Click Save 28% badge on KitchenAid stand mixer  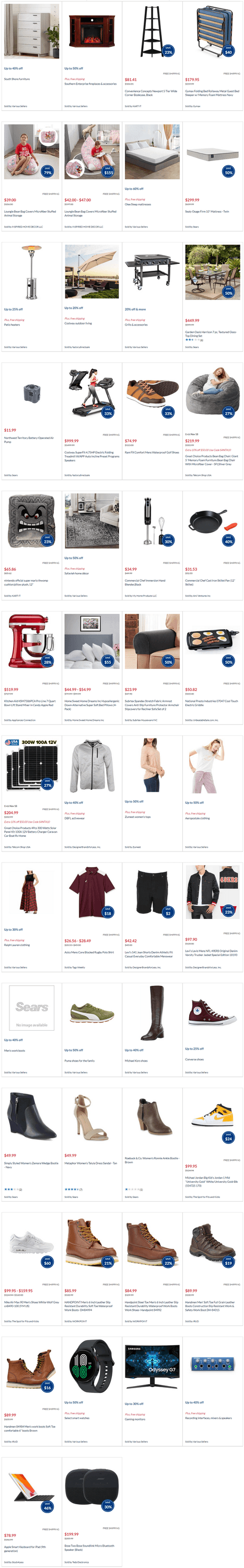(48, 661)
